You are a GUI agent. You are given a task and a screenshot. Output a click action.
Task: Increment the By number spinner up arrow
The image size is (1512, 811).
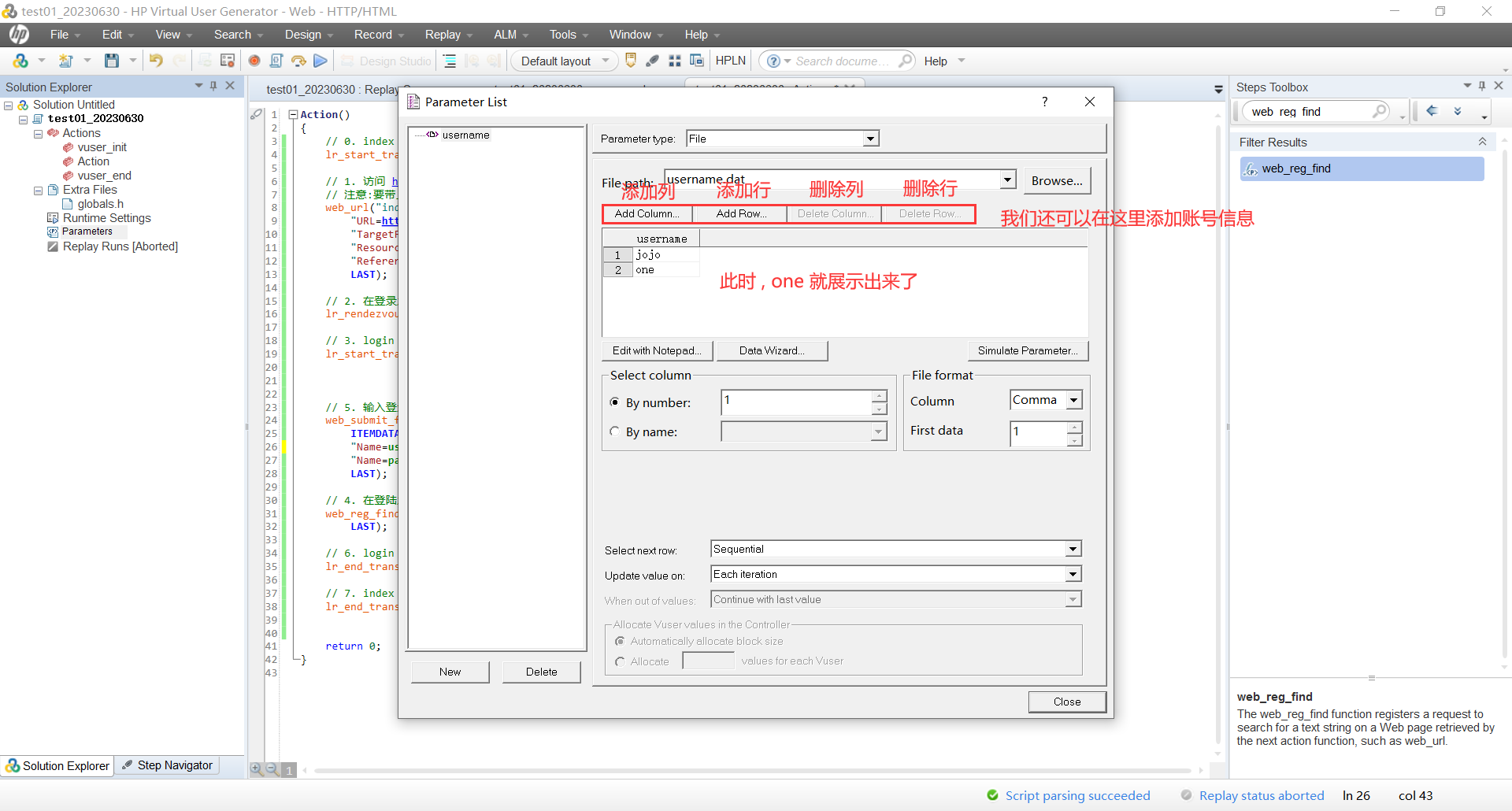click(879, 396)
